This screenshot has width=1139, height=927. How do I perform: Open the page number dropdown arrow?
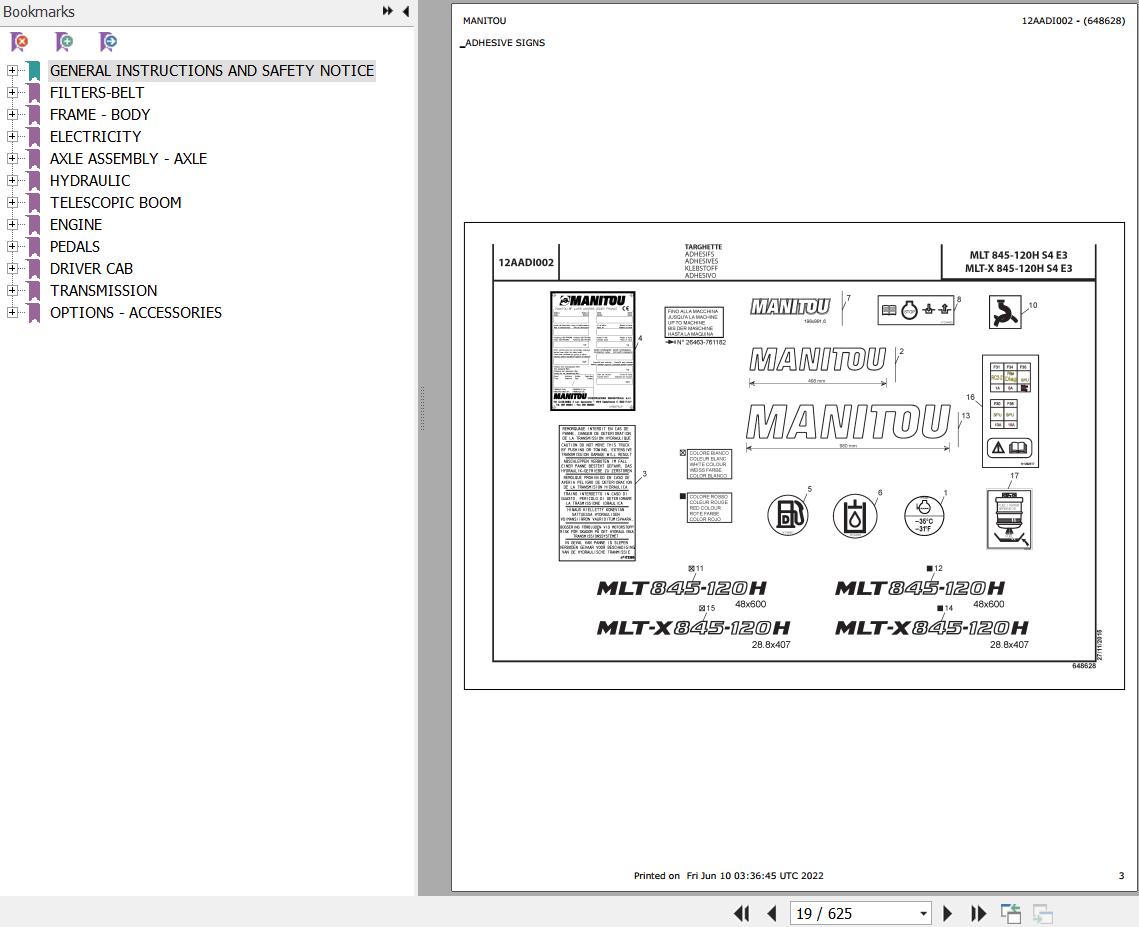click(x=923, y=914)
